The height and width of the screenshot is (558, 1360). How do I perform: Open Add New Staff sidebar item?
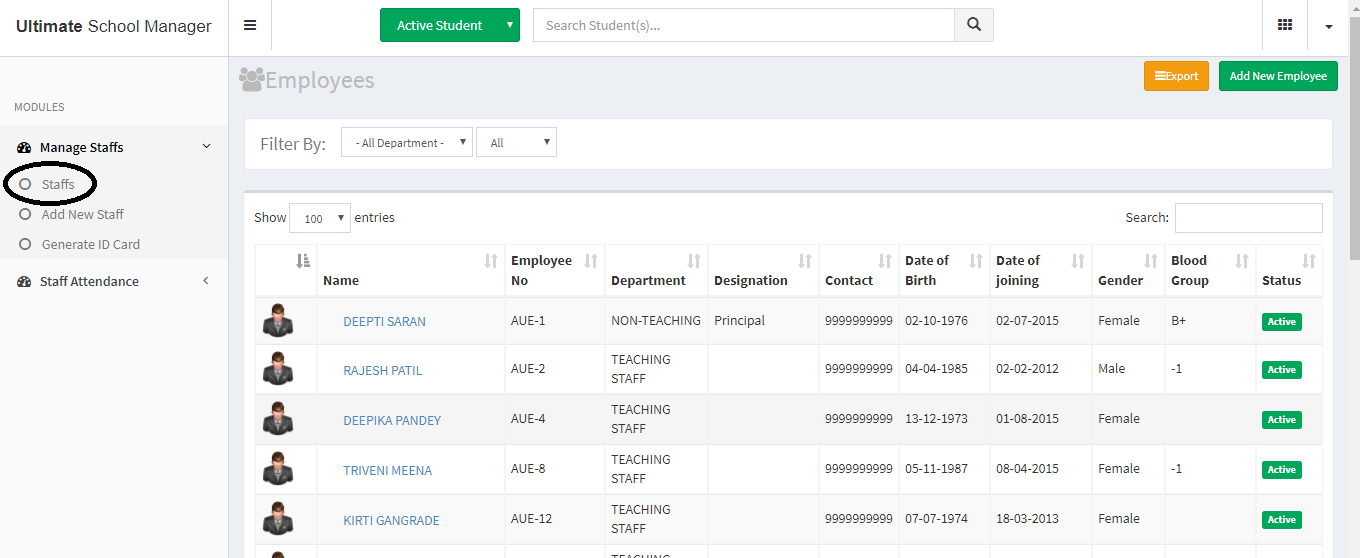[83, 214]
